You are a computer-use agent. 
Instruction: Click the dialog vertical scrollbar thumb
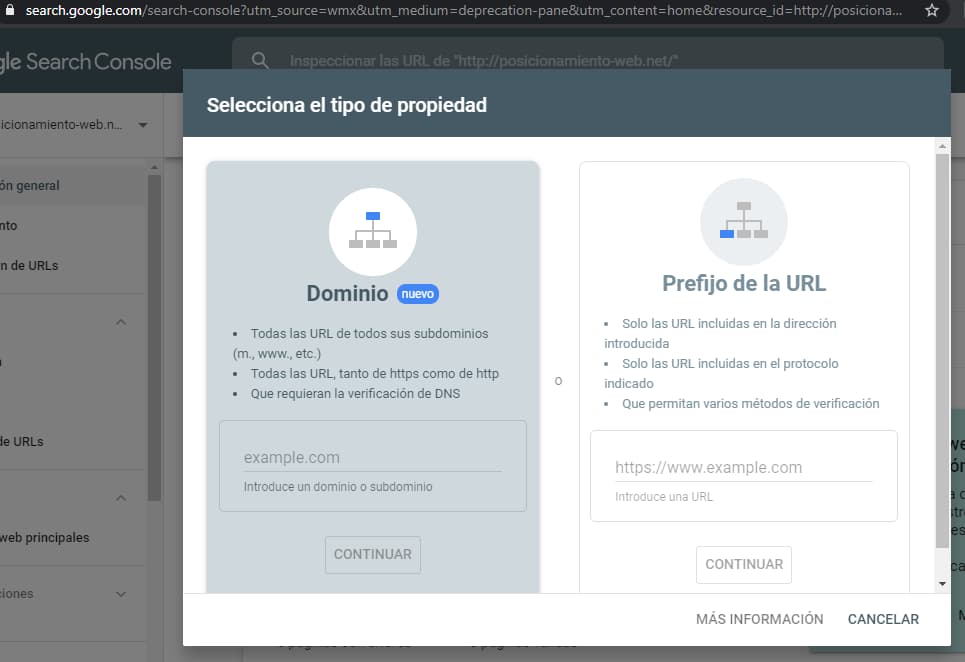(x=942, y=351)
